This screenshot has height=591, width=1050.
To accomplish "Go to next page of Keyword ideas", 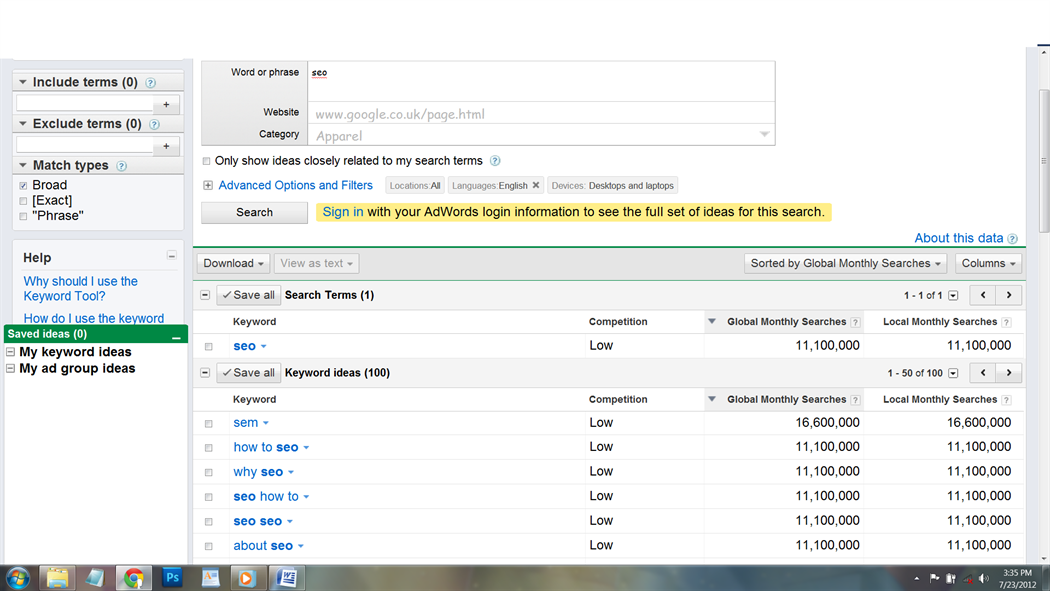I will pyautogui.click(x=1008, y=373).
